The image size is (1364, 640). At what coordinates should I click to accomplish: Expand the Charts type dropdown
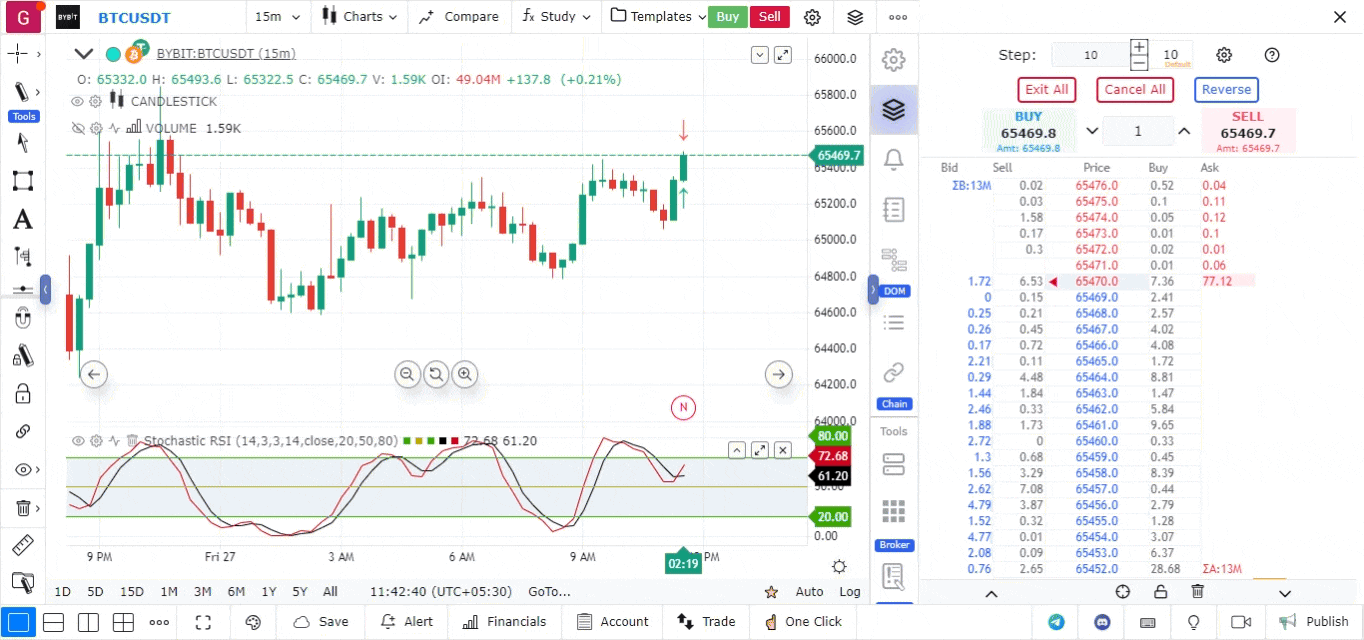coord(360,17)
